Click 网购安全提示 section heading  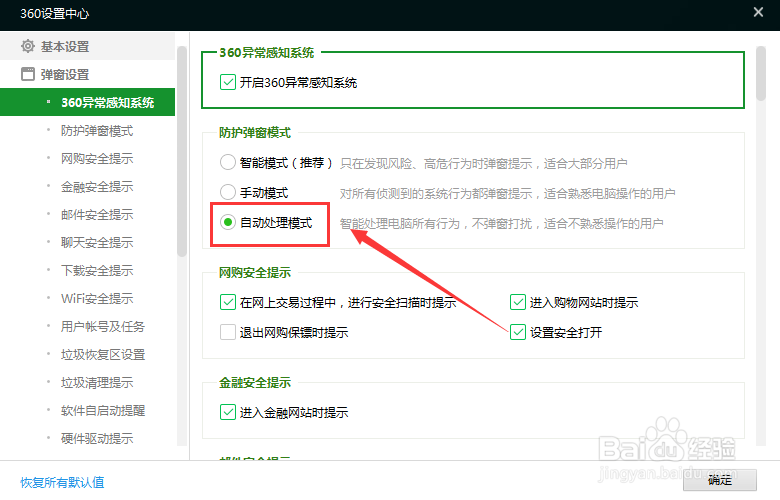pyautogui.click(x=255, y=273)
